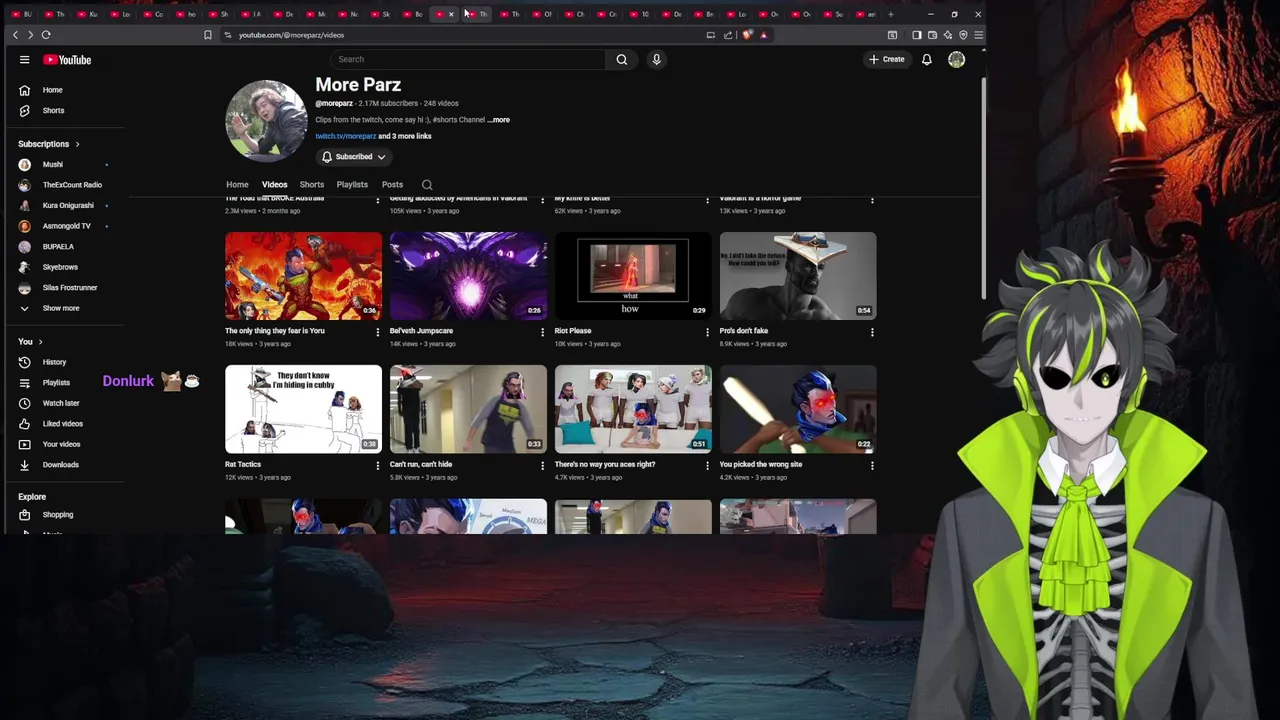Open a new browser tab

click(x=890, y=14)
